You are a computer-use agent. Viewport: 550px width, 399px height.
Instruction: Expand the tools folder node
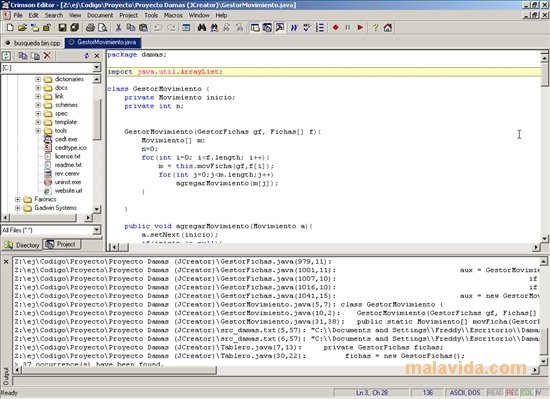(38, 131)
